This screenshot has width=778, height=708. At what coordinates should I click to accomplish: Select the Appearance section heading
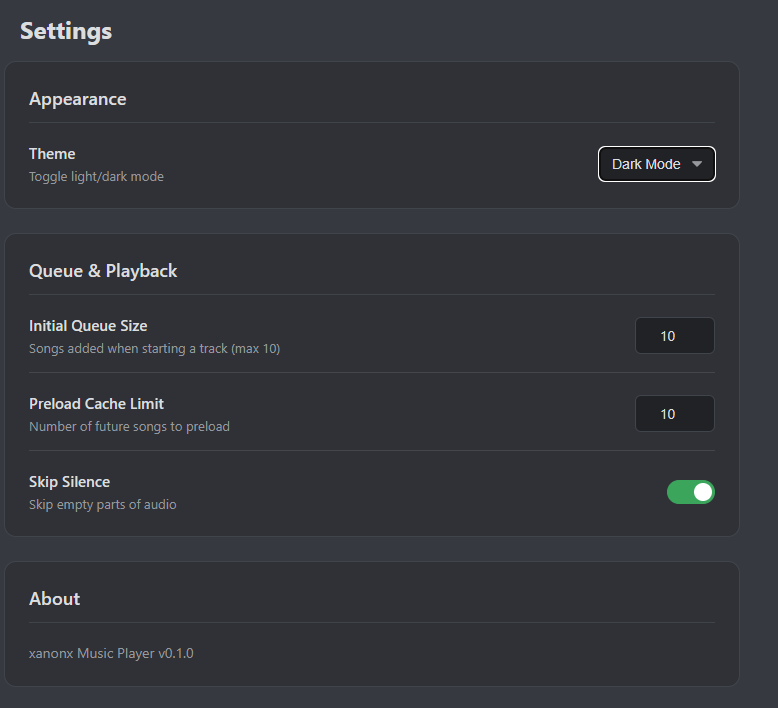pos(77,99)
